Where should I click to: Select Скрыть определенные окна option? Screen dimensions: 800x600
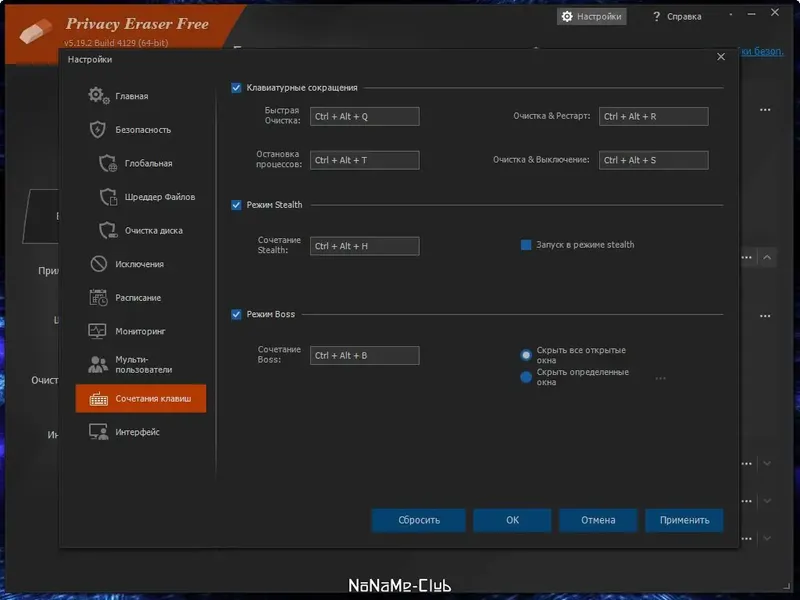coord(525,375)
